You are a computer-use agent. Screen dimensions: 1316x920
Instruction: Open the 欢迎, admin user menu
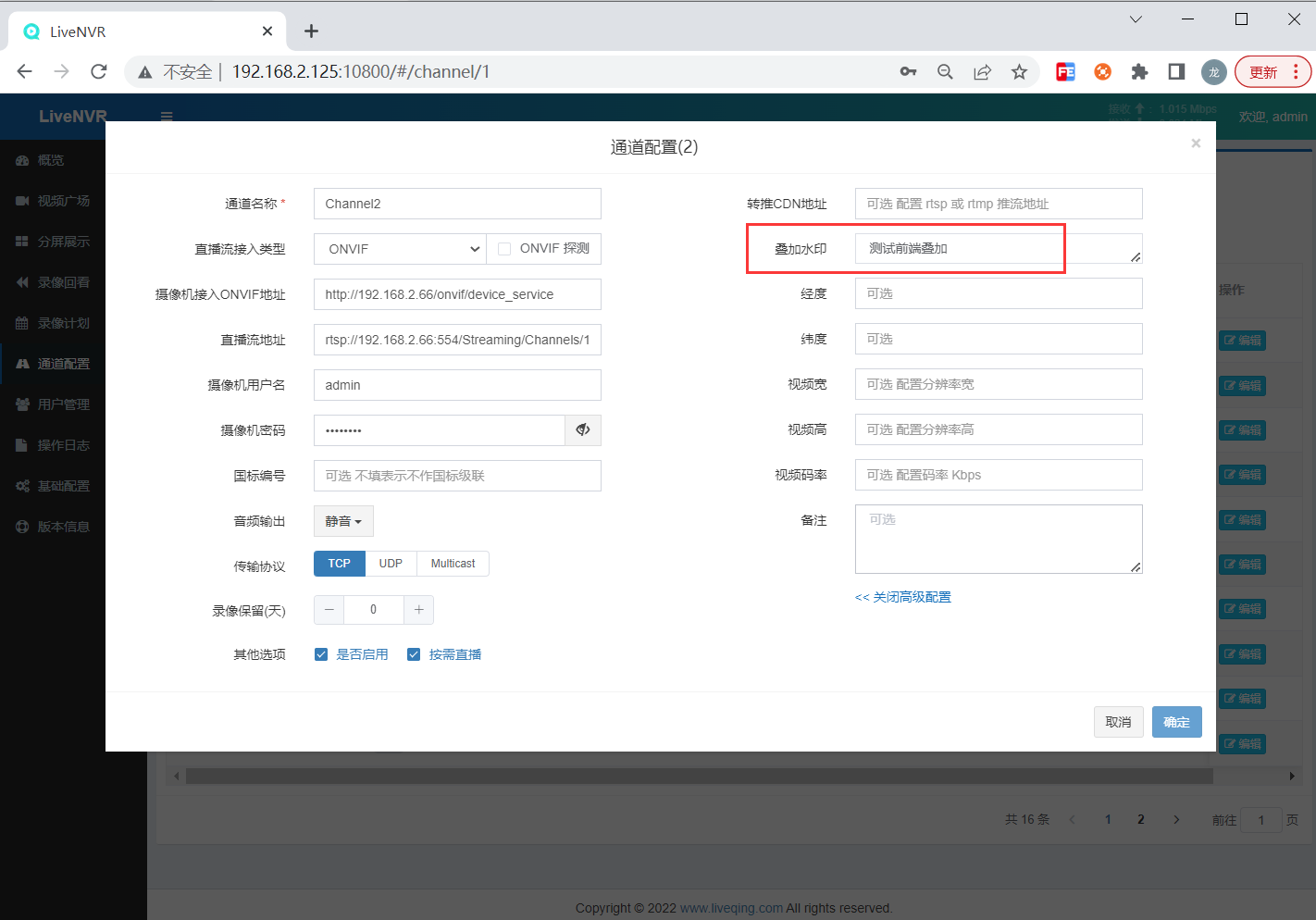pos(1273,117)
